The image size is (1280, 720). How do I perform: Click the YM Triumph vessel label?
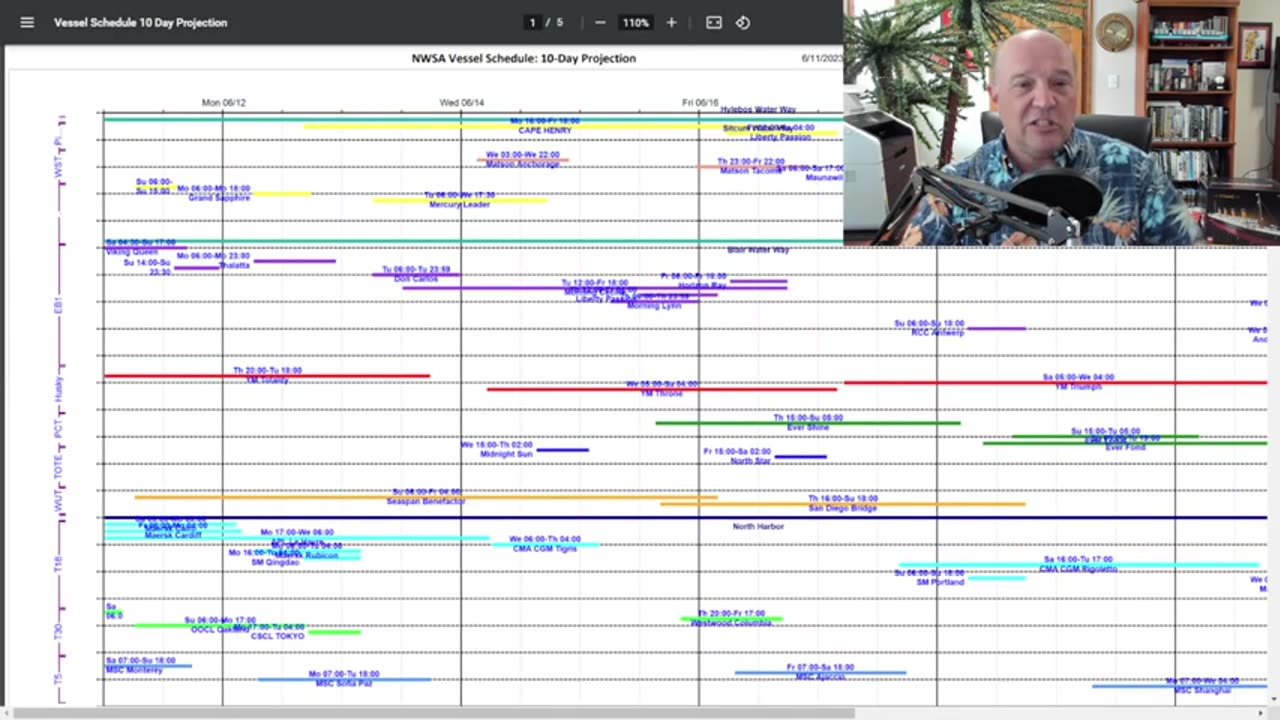point(1078,387)
